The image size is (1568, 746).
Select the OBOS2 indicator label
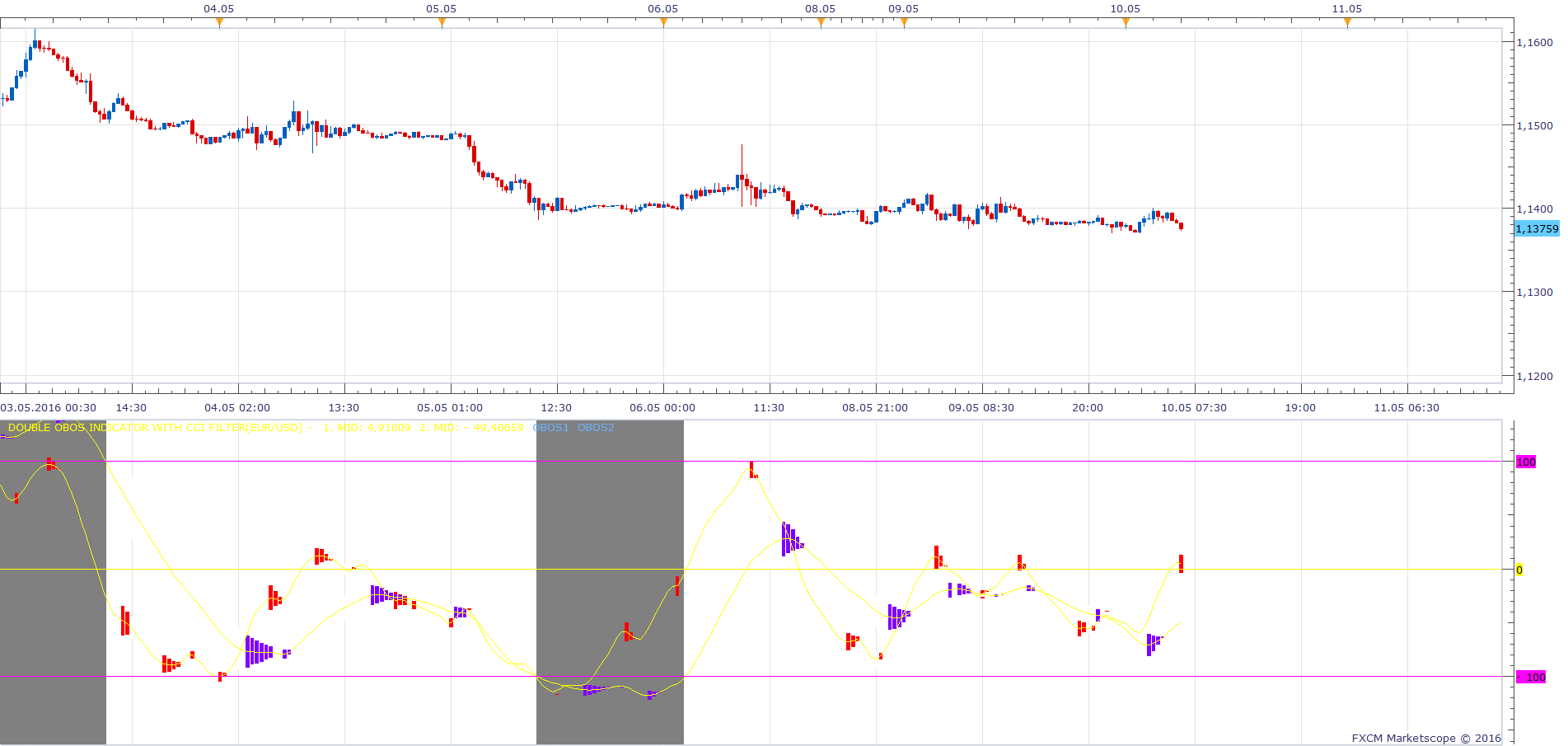click(596, 427)
